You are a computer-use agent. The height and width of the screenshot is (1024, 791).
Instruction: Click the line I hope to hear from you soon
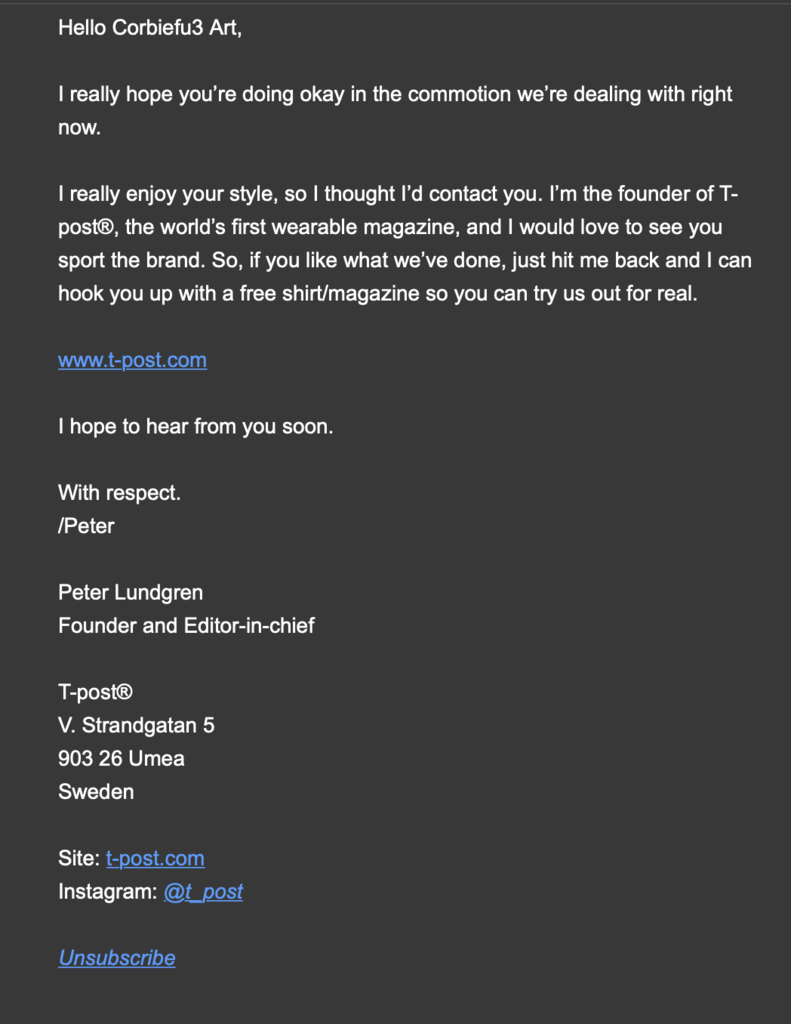pyautogui.click(x=196, y=426)
